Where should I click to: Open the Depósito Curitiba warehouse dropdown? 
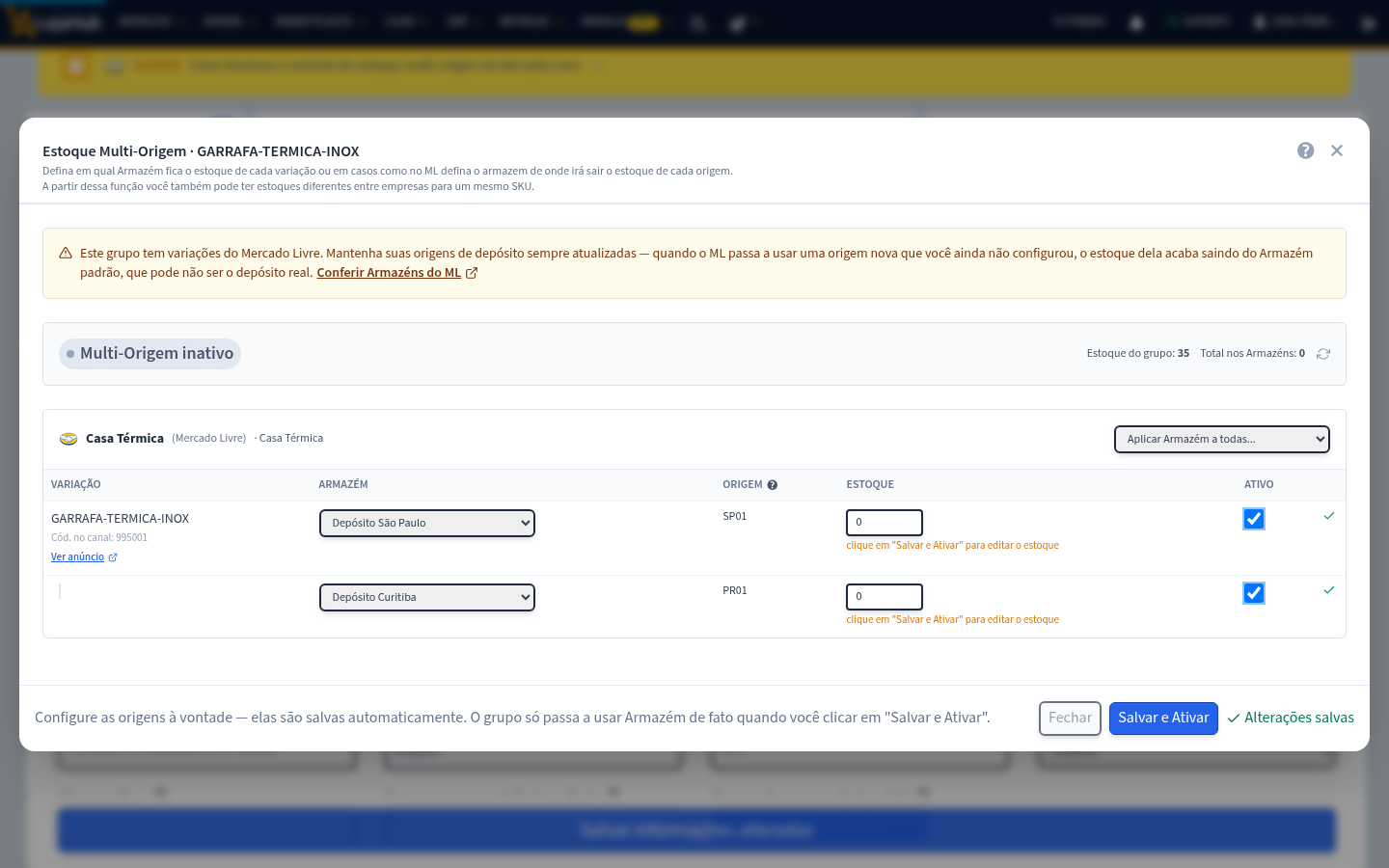pos(427,597)
